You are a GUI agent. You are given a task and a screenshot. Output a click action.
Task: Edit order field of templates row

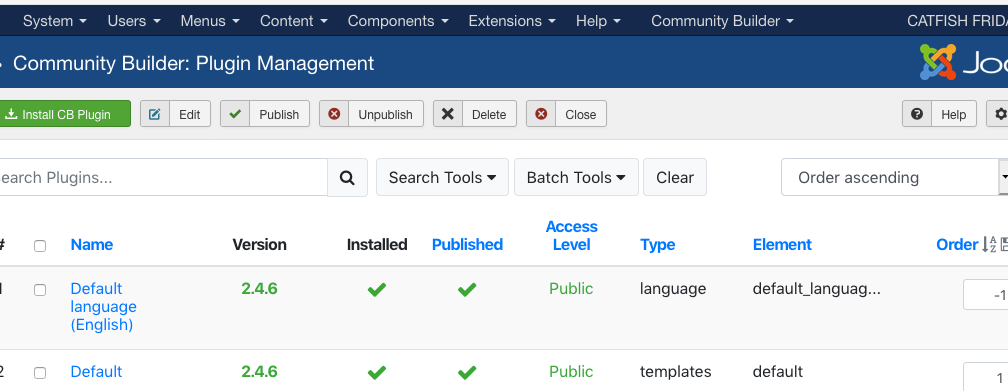pyautogui.click(x=986, y=377)
